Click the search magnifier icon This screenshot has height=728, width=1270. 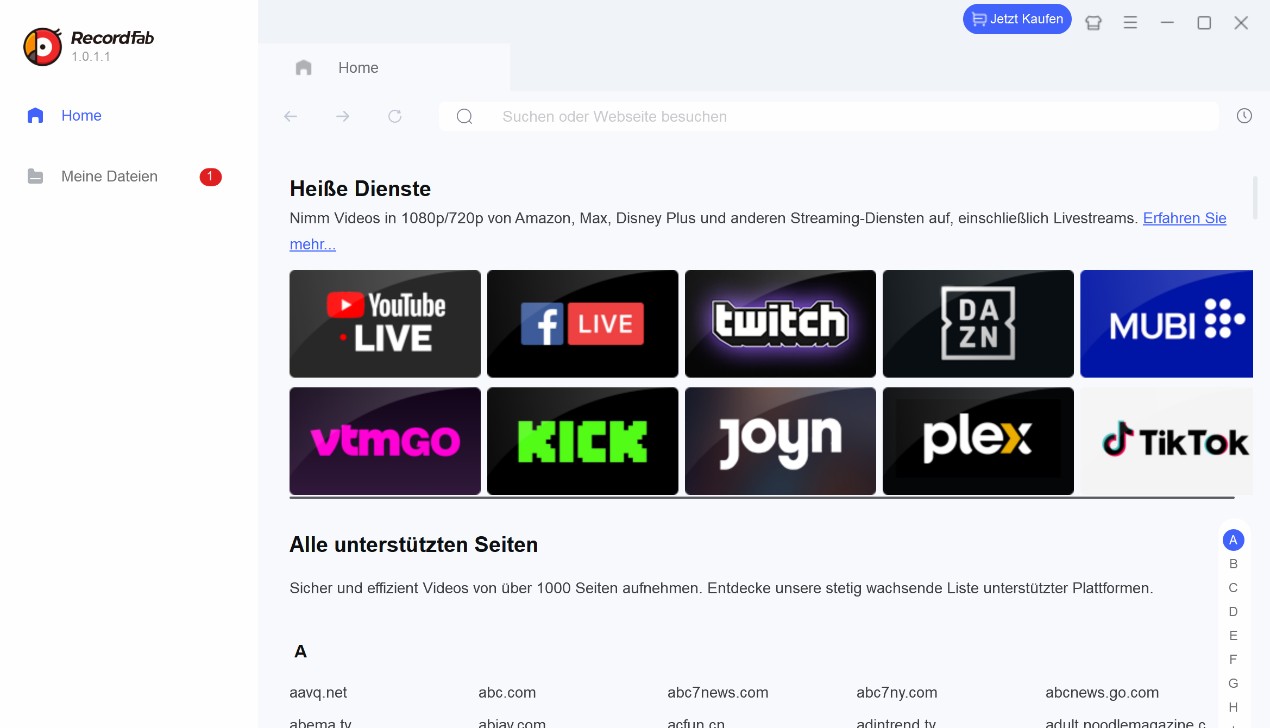coord(464,117)
